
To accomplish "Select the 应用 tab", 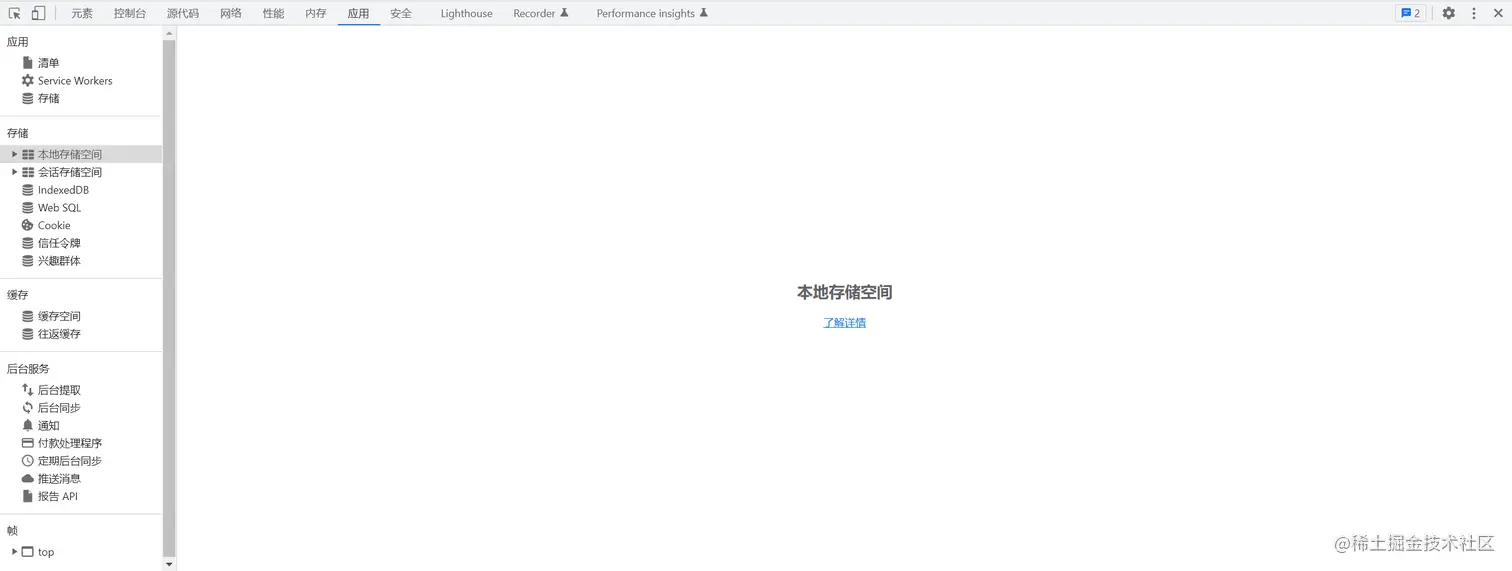I will click(358, 13).
